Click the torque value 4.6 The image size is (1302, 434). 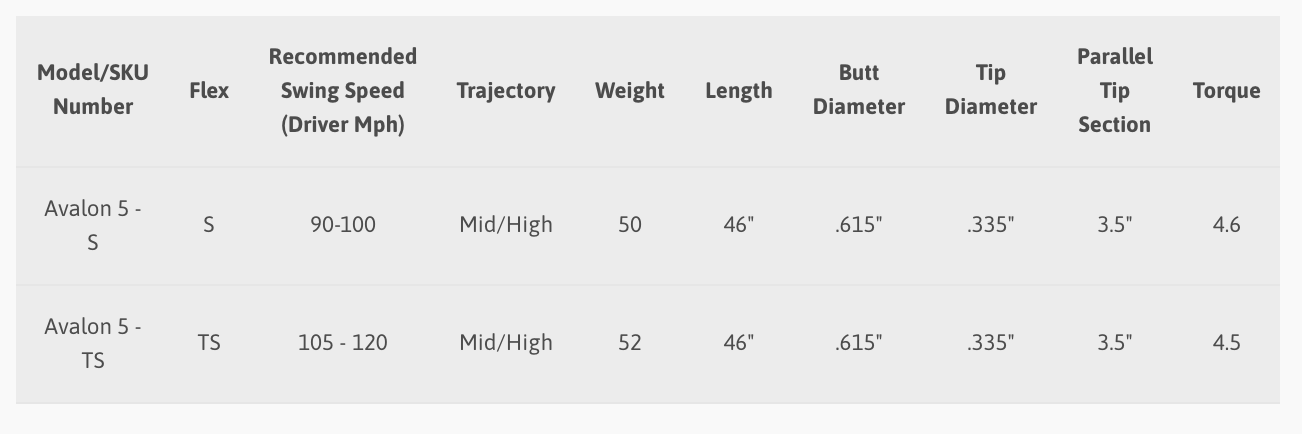pos(1227,224)
